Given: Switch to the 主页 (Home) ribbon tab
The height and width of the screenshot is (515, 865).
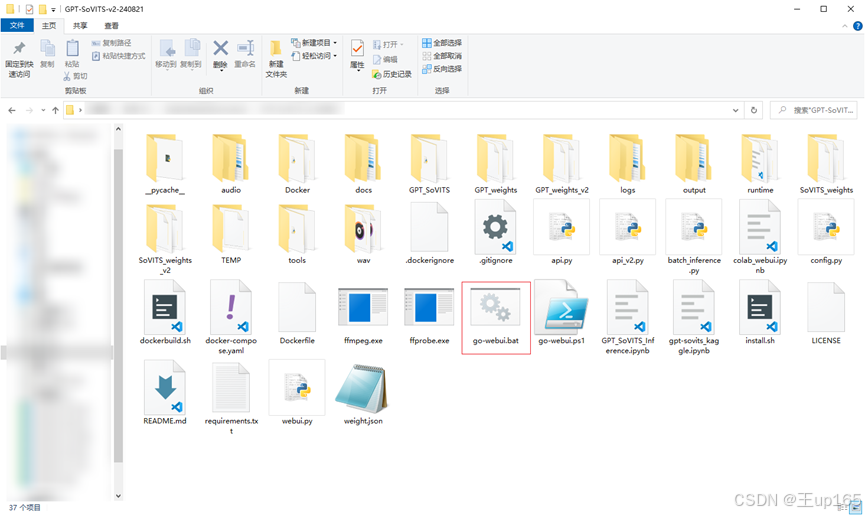Looking at the screenshot, I should point(49,25).
